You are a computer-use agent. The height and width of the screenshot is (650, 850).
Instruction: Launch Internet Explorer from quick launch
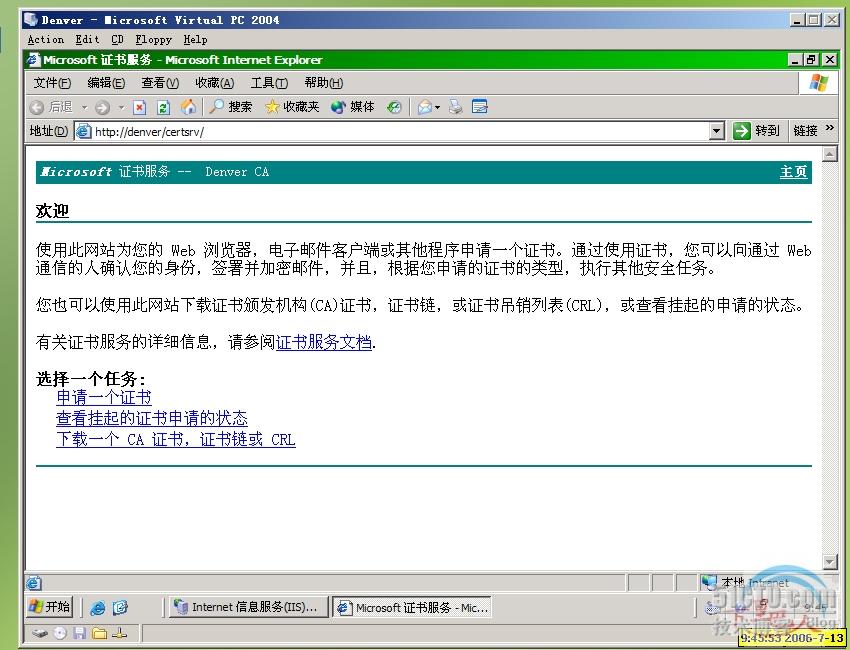(x=98, y=608)
